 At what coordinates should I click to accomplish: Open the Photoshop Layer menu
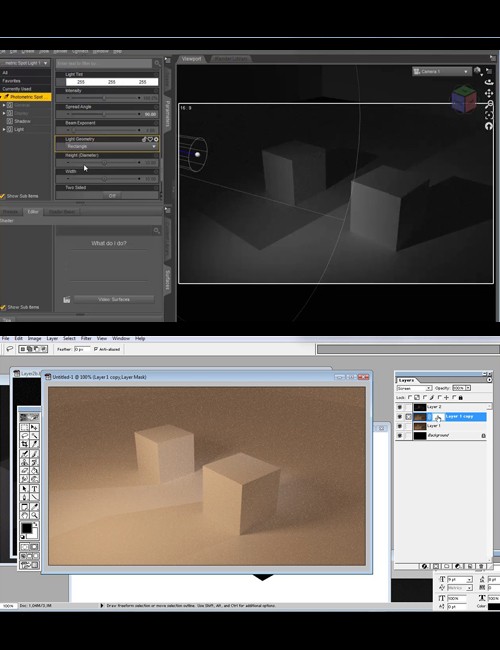[x=52, y=339]
